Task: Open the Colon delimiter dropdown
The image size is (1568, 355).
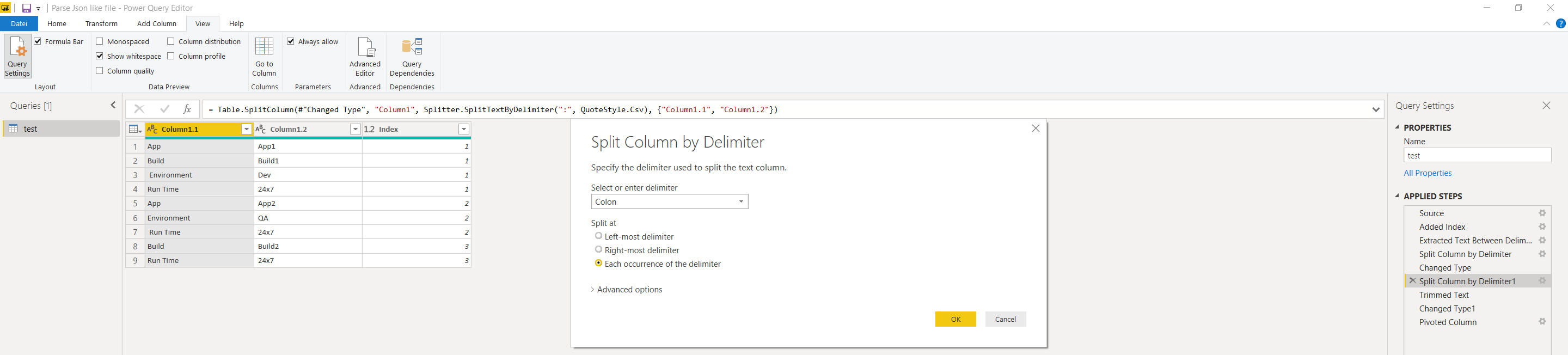Action: [670, 201]
